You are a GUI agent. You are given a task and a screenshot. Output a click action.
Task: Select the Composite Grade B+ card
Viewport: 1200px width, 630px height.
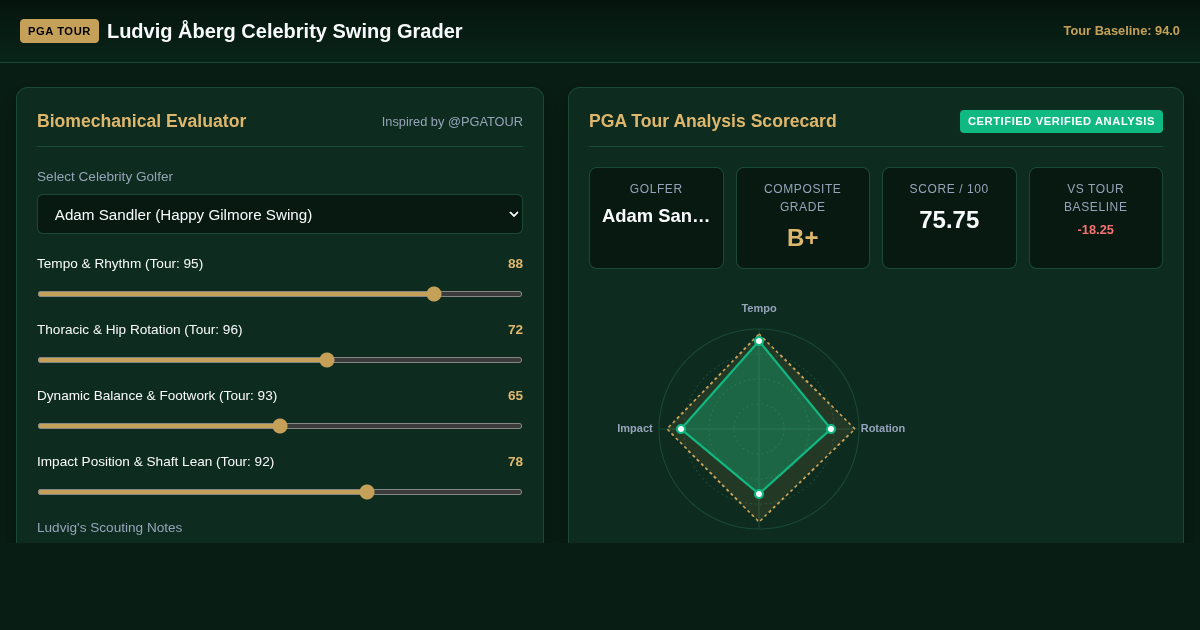coord(803,218)
